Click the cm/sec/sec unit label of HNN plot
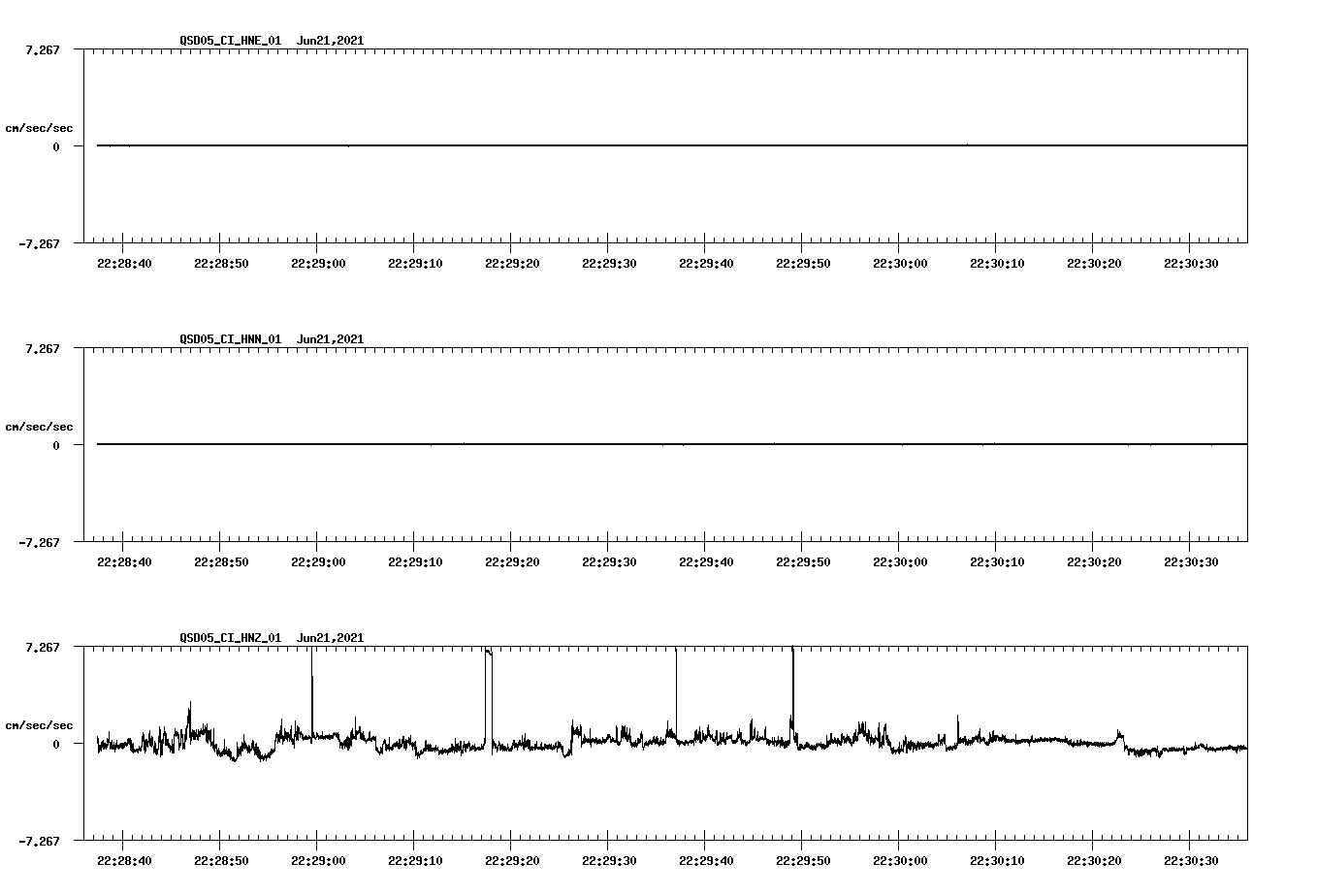Image resolution: width=1317 pixels, height=896 pixels. (x=39, y=427)
